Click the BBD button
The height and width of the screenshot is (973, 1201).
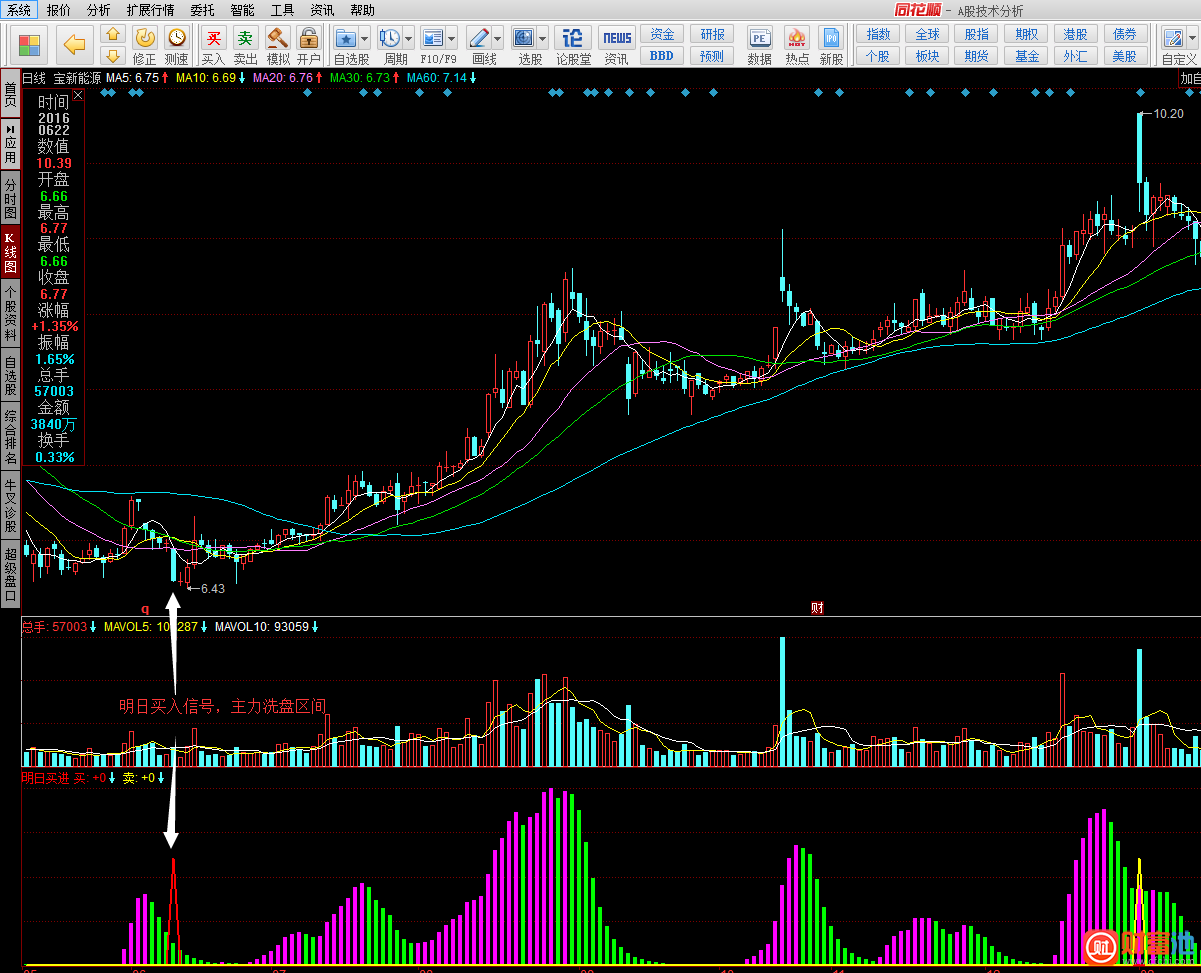[662, 56]
